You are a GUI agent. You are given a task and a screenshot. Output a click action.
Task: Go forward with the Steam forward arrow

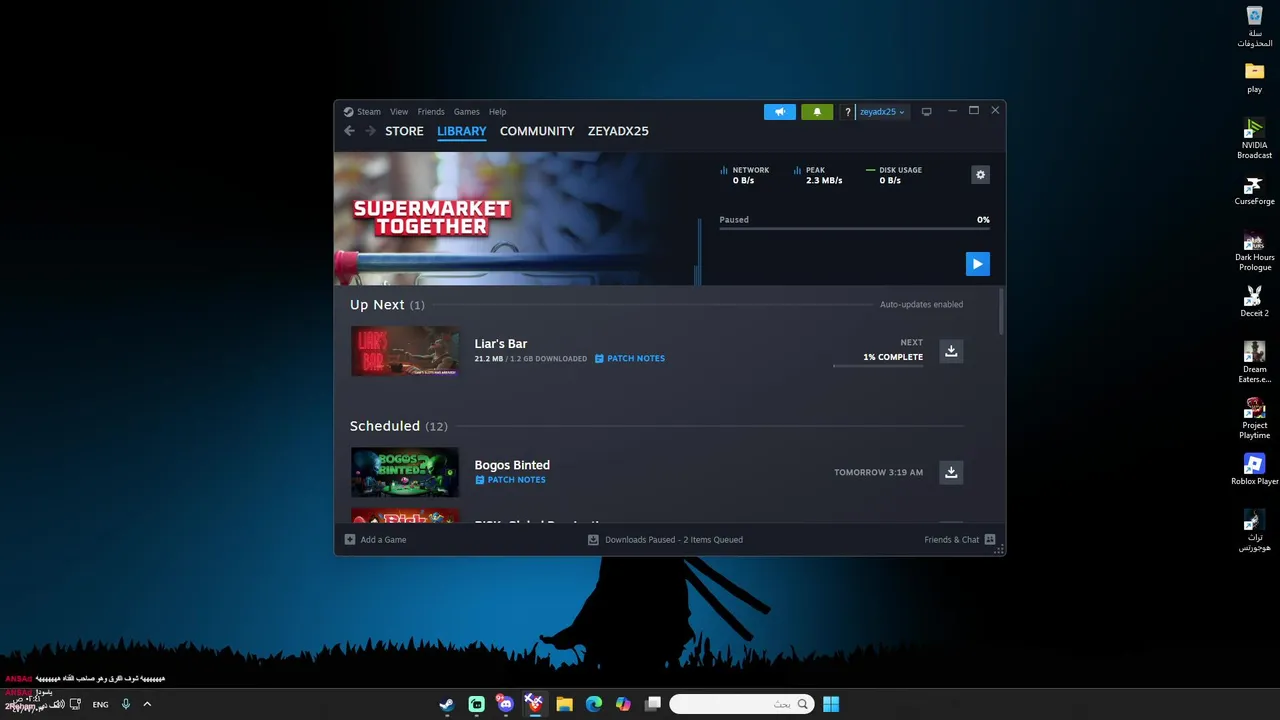370,131
